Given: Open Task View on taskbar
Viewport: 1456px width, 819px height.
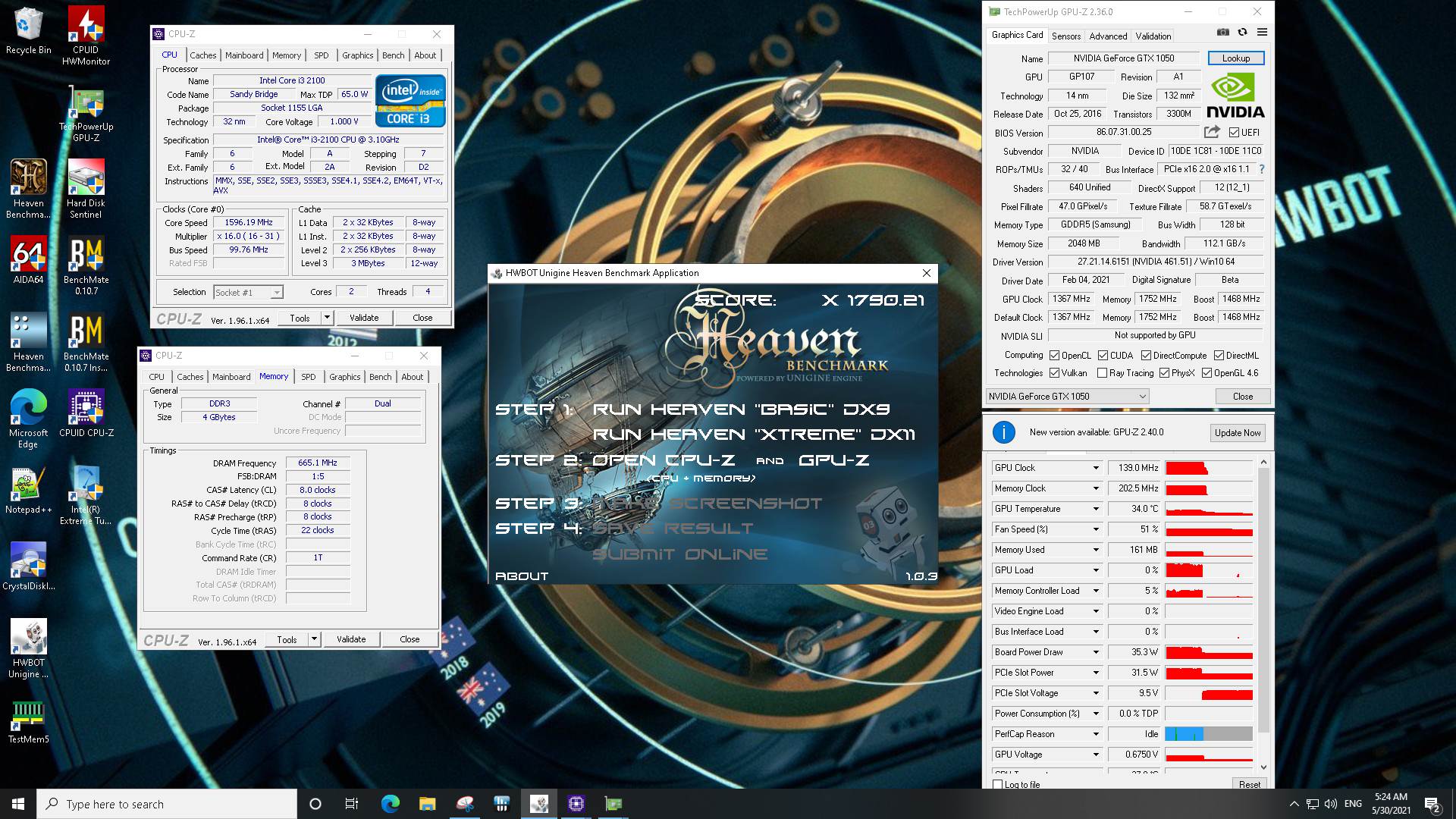Looking at the screenshot, I should click(352, 804).
